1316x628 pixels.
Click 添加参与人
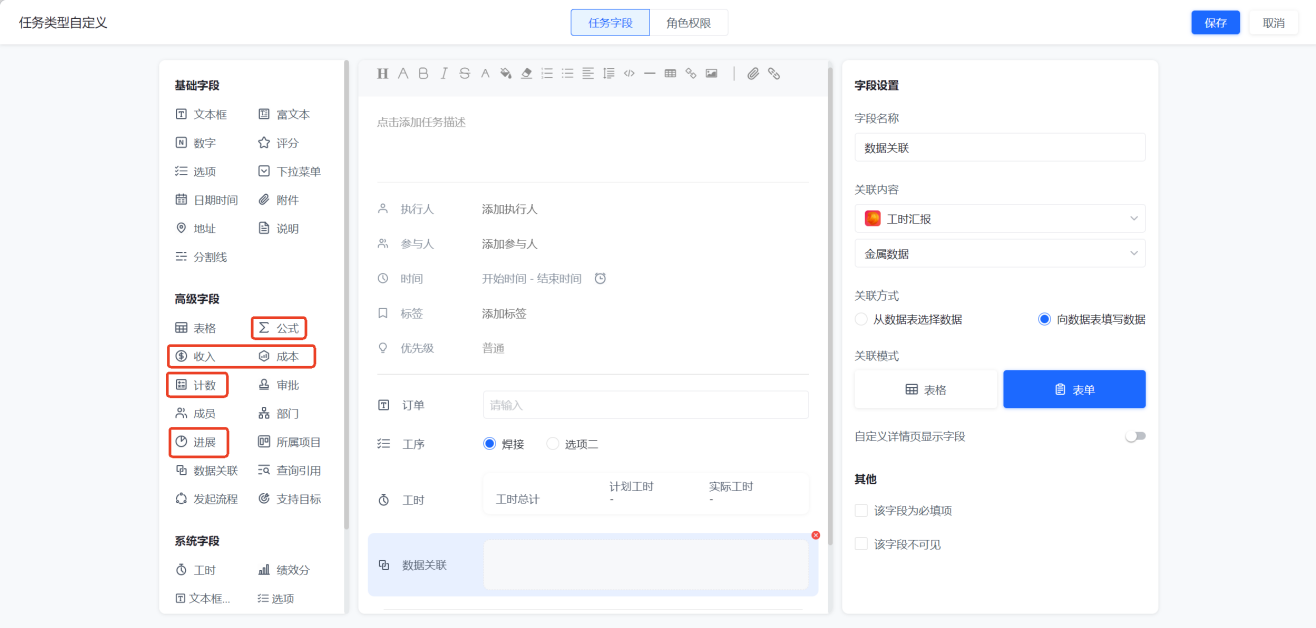click(x=510, y=244)
